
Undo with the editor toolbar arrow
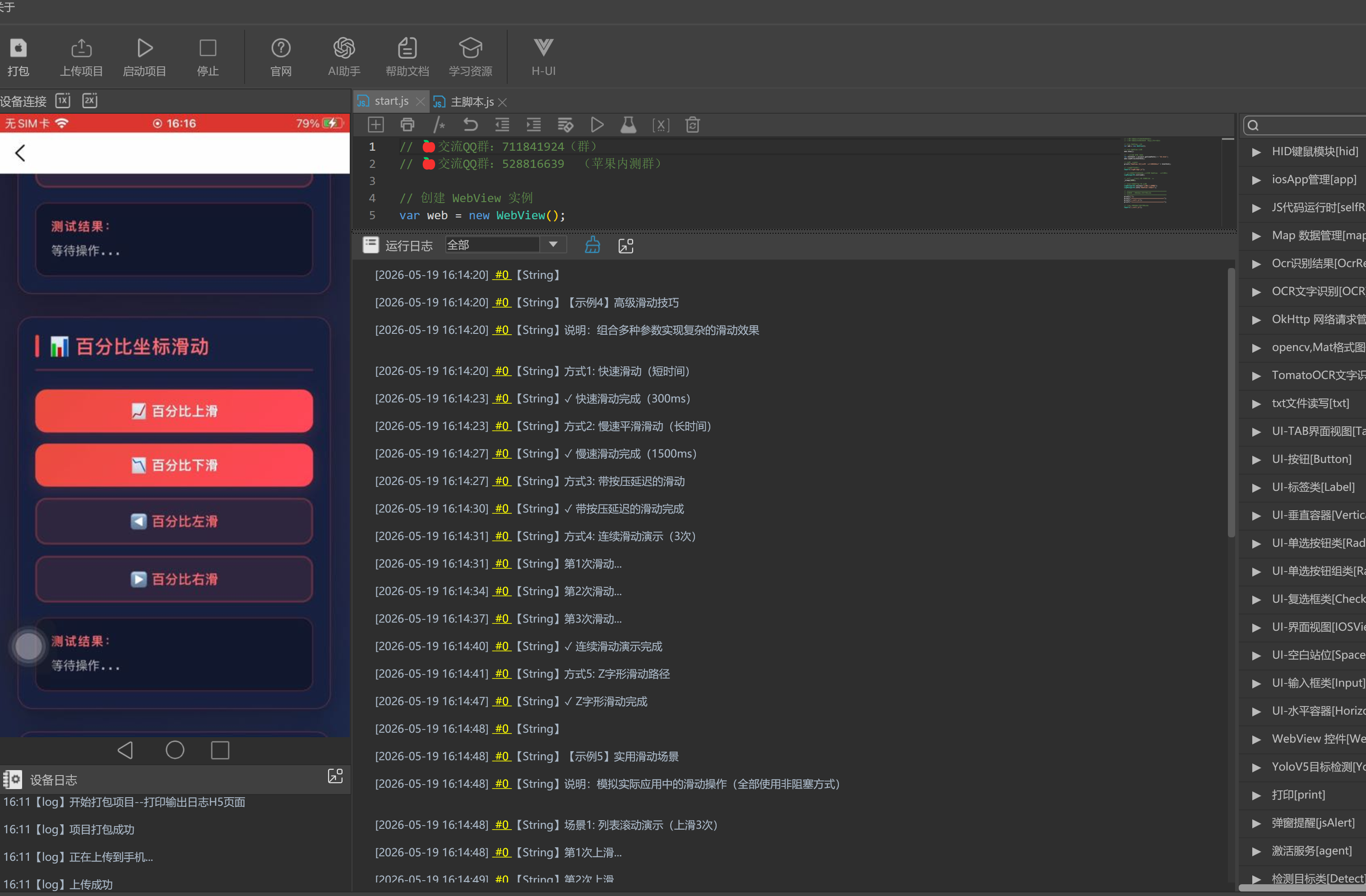471,125
